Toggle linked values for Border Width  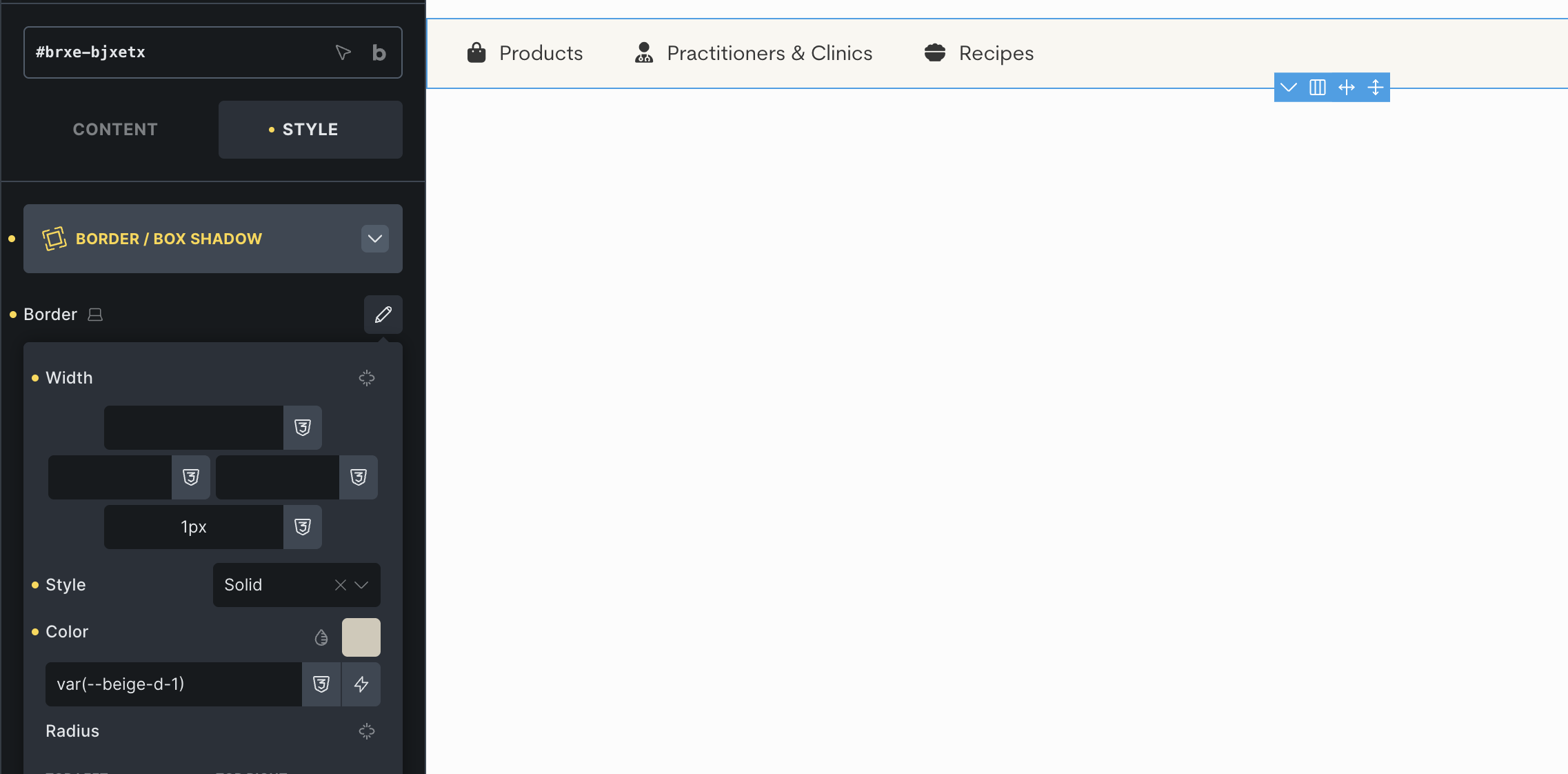[x=366, y=378]
